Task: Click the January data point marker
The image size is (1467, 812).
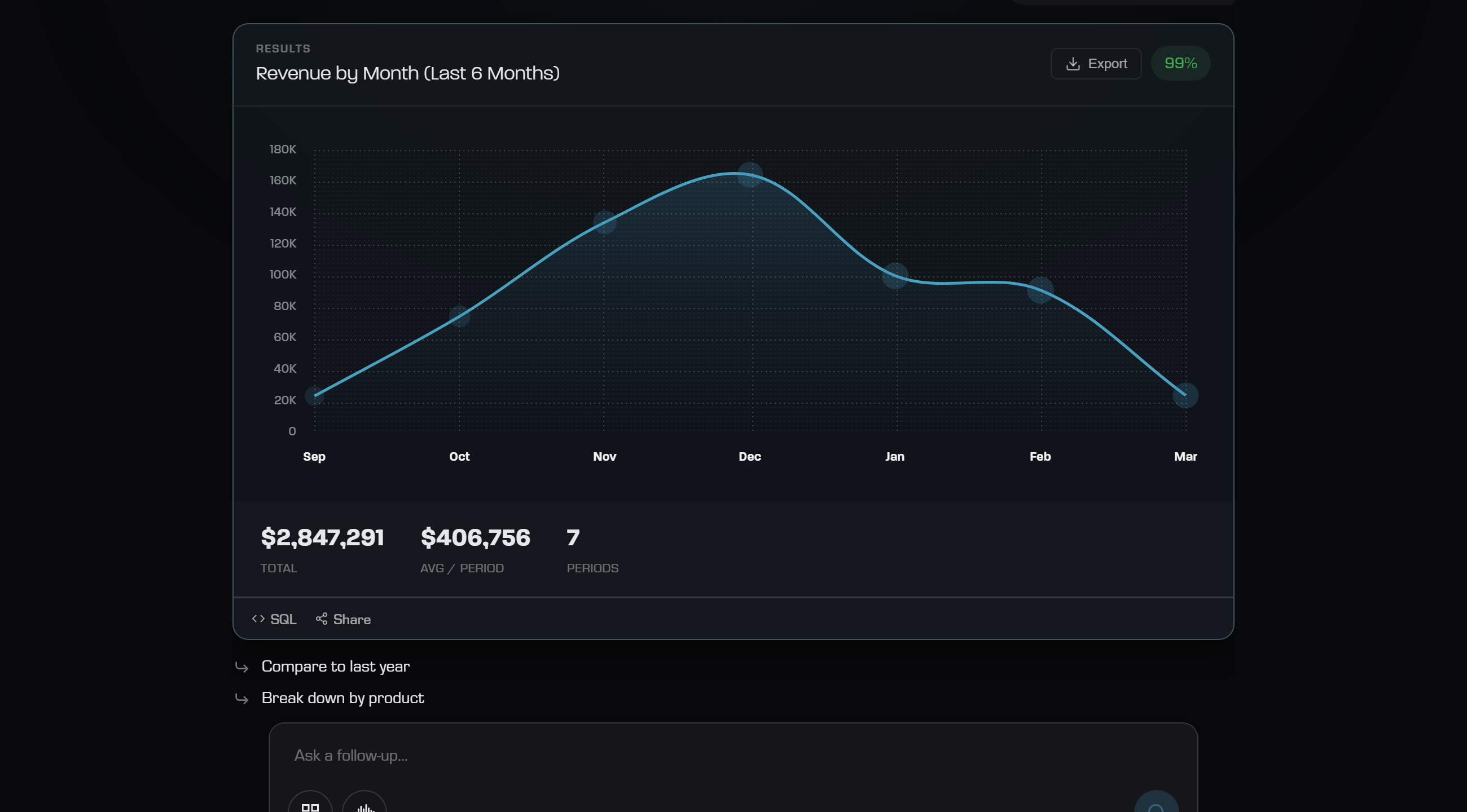Action: coord(895,276)
